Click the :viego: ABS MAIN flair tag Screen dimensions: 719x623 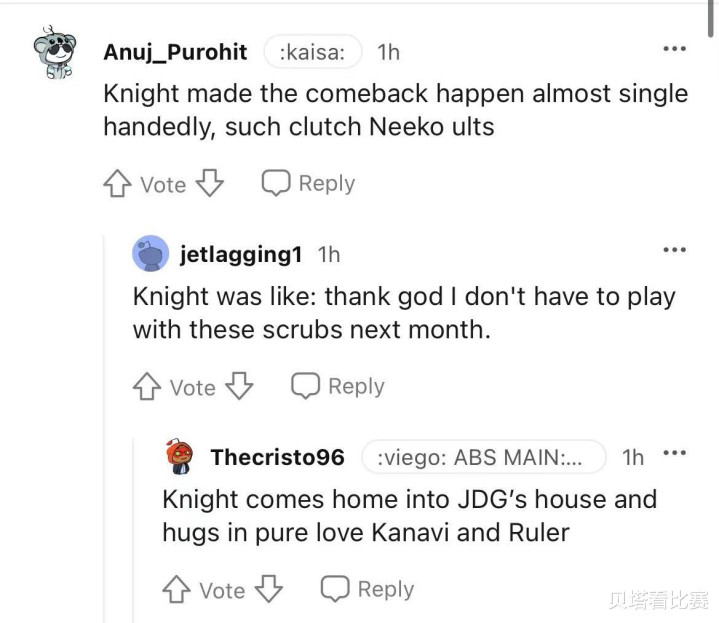483,458
